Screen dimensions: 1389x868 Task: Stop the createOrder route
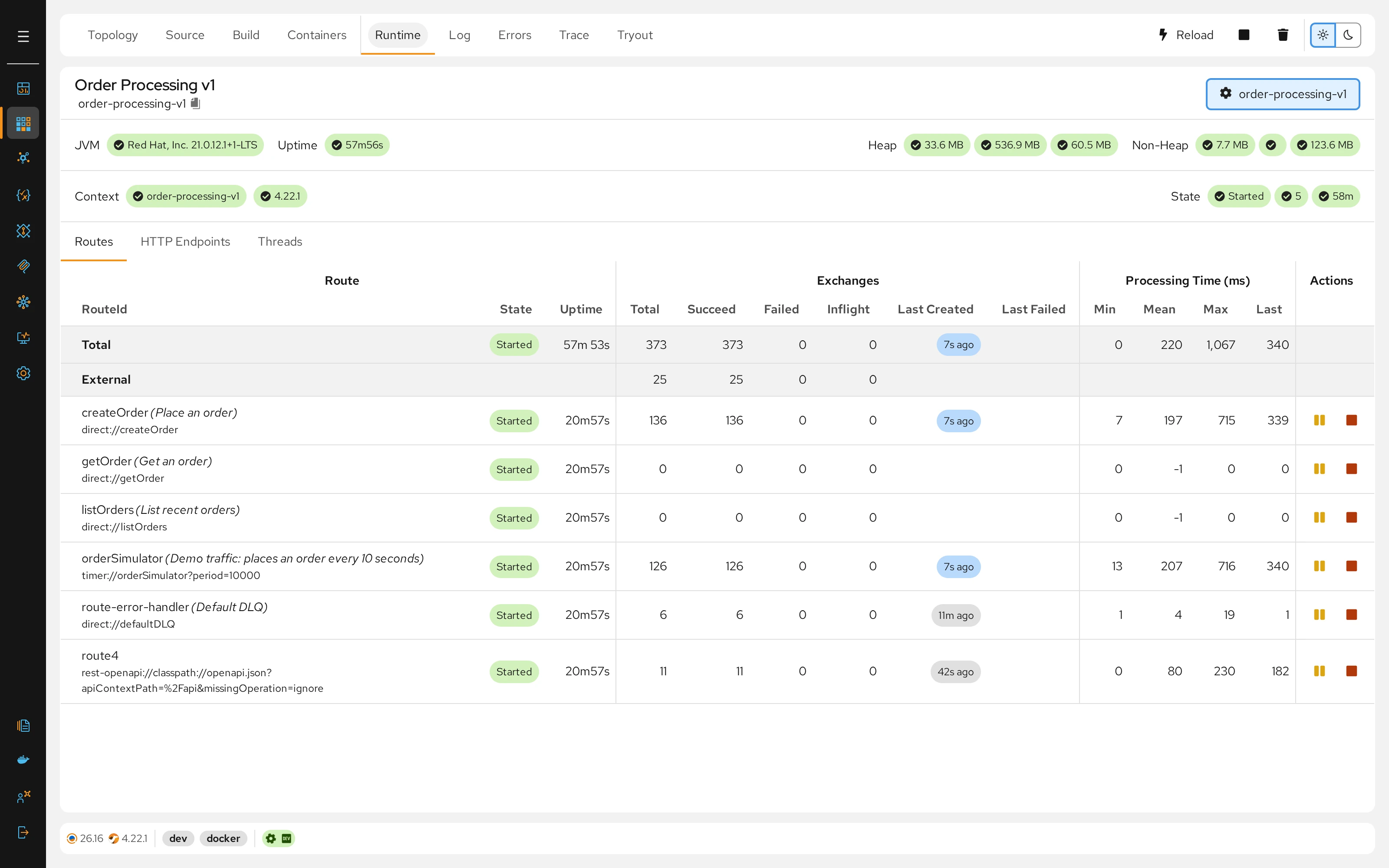(x=1352, y=420)
